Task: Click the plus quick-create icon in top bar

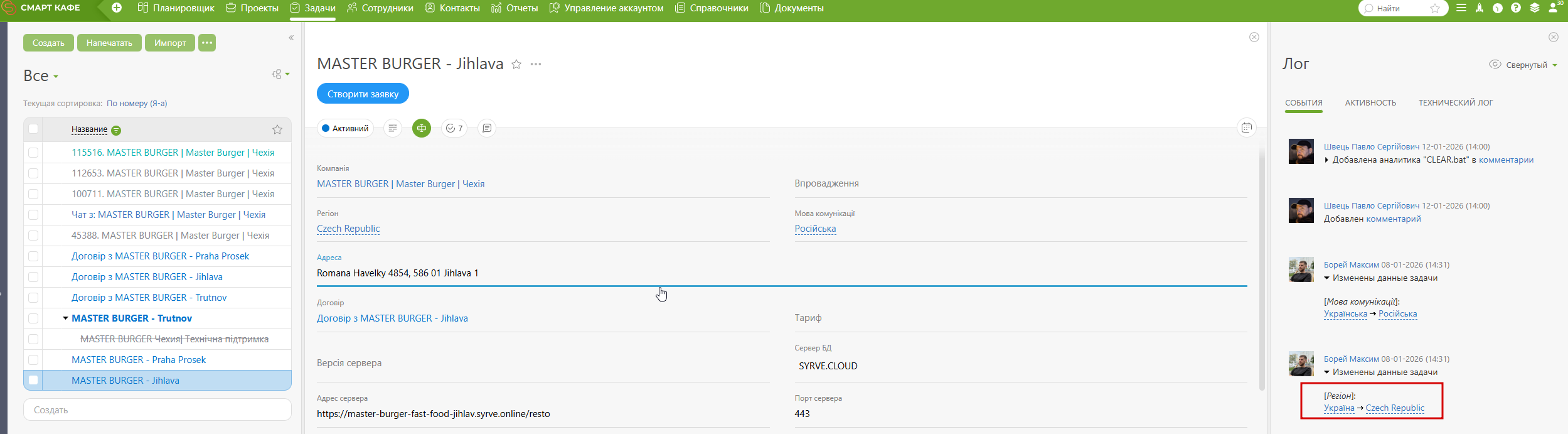Action: 117,8
